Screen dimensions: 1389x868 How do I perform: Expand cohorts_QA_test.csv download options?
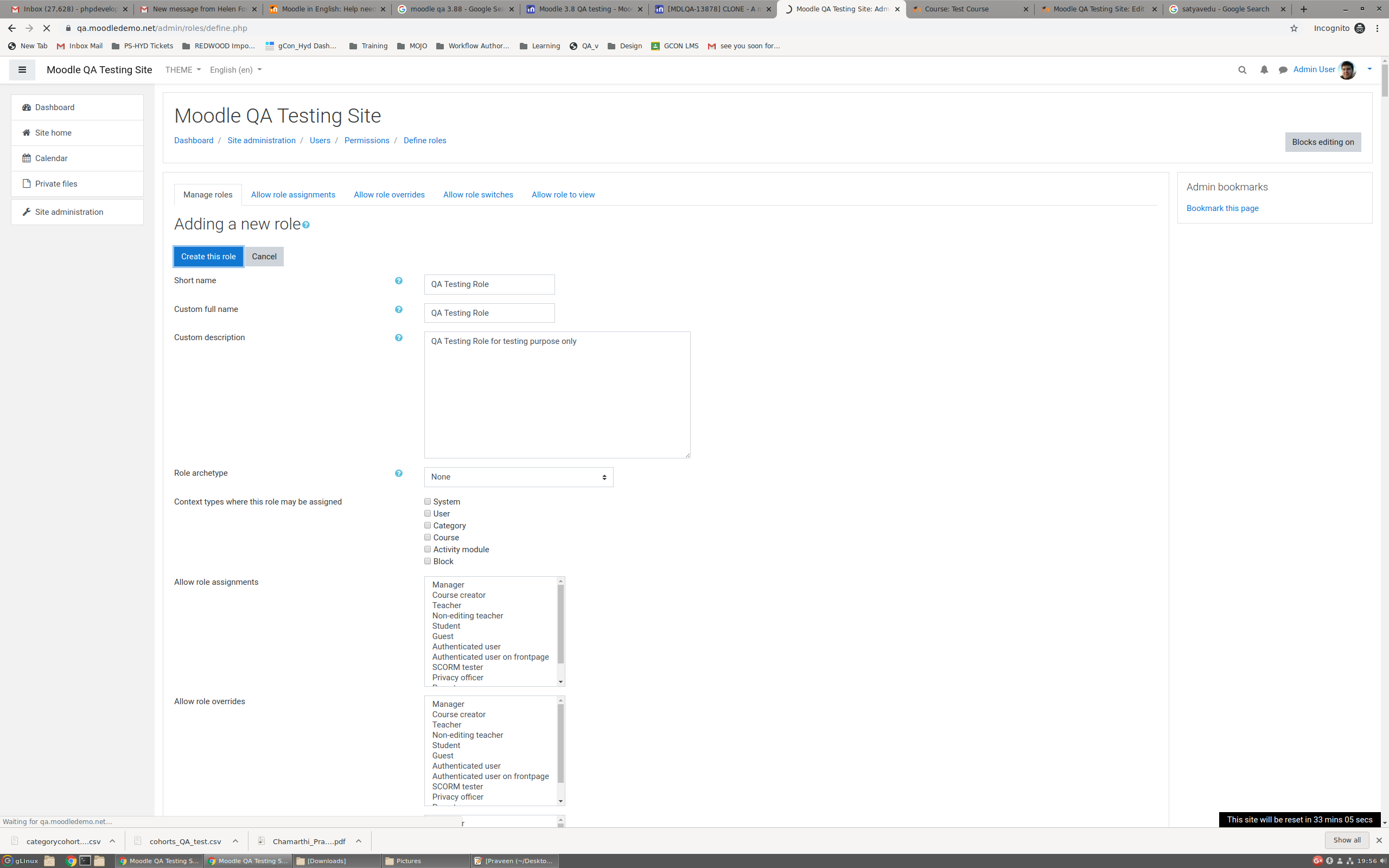coord(235,841)
